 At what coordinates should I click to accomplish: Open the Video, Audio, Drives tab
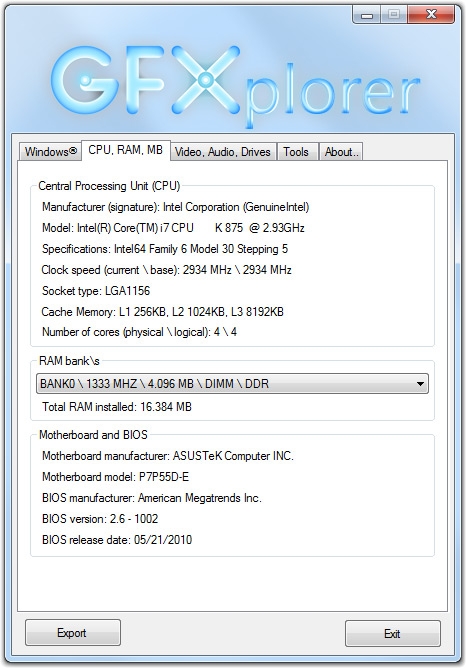click(223, 152)
